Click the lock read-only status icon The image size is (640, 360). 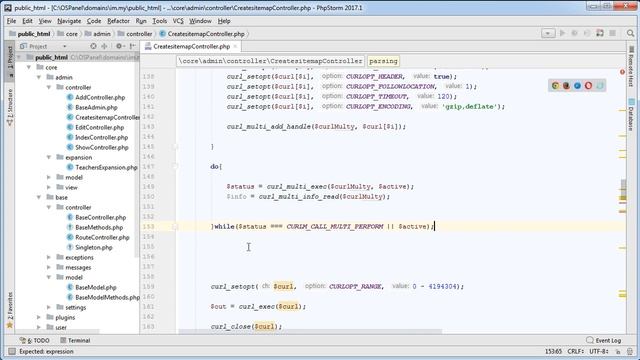tap(618, 351)
